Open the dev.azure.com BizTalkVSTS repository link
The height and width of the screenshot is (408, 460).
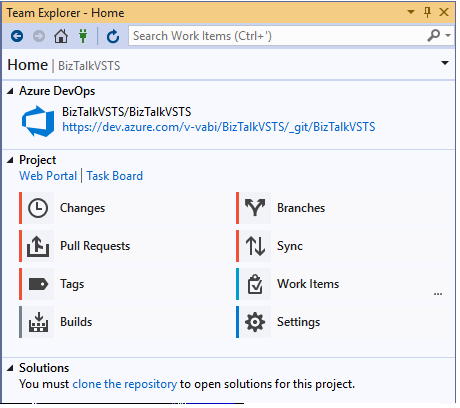click(x=219, y=127)
